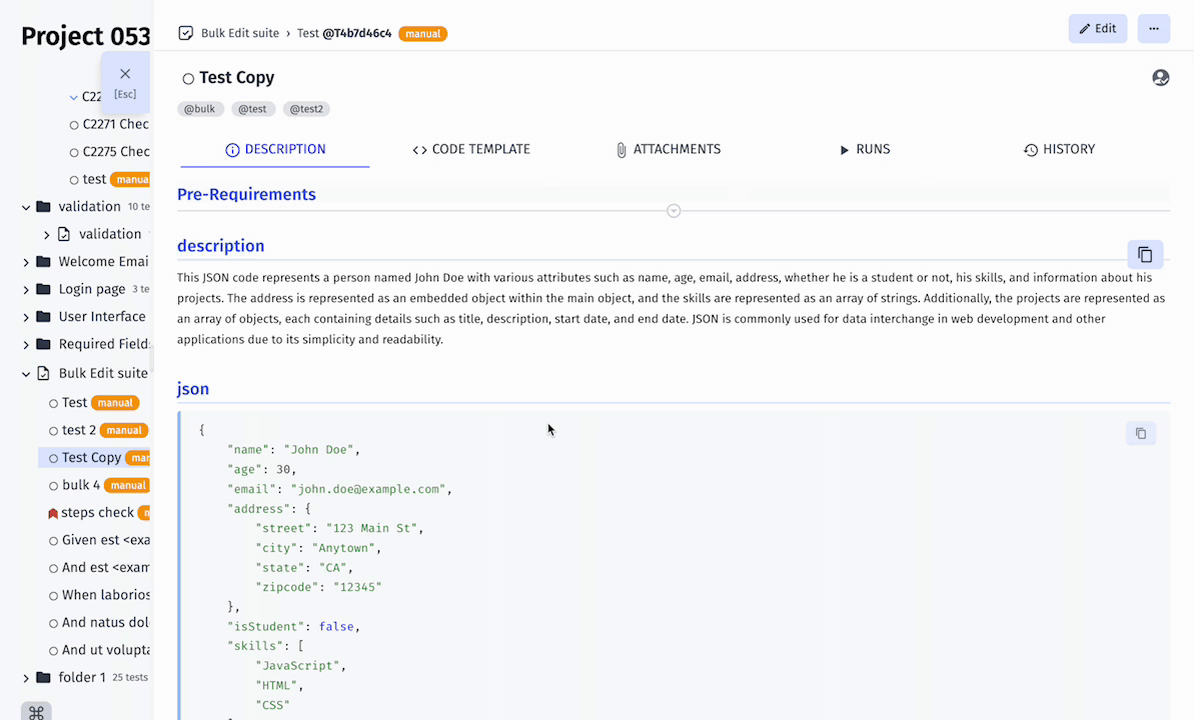The image size is (1194, 720).
Task: Toggle status circle of test 2 item
Action: point(53,431)
